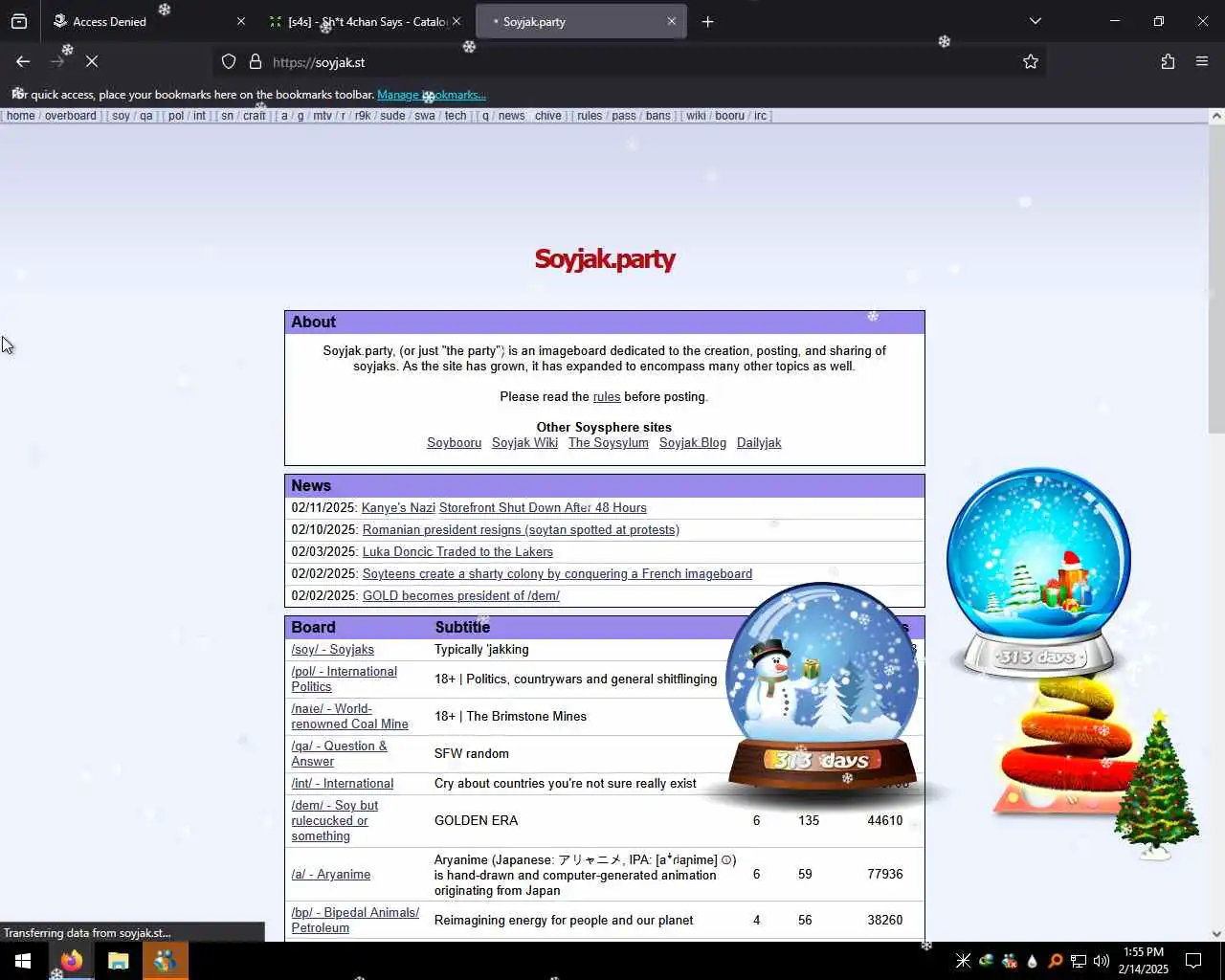Open Luka Doncic Traded to the Lakers news
The width and height of the screenshot is (1225, 980).
[457, 551]
